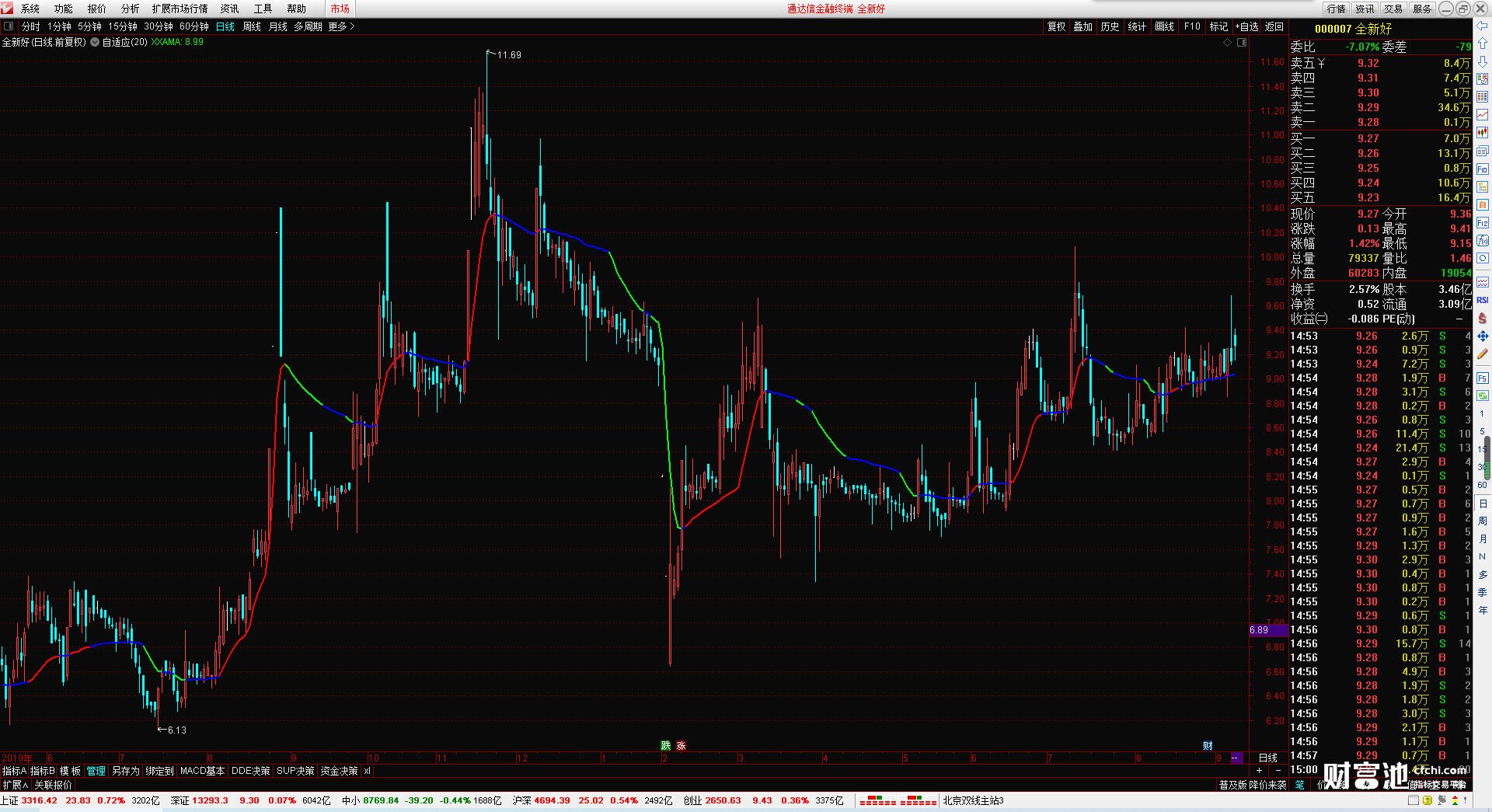The height and width of the screenshot is (812, 1492).
Task: Click the FS sidebar icon
Action: [1483, 378]
